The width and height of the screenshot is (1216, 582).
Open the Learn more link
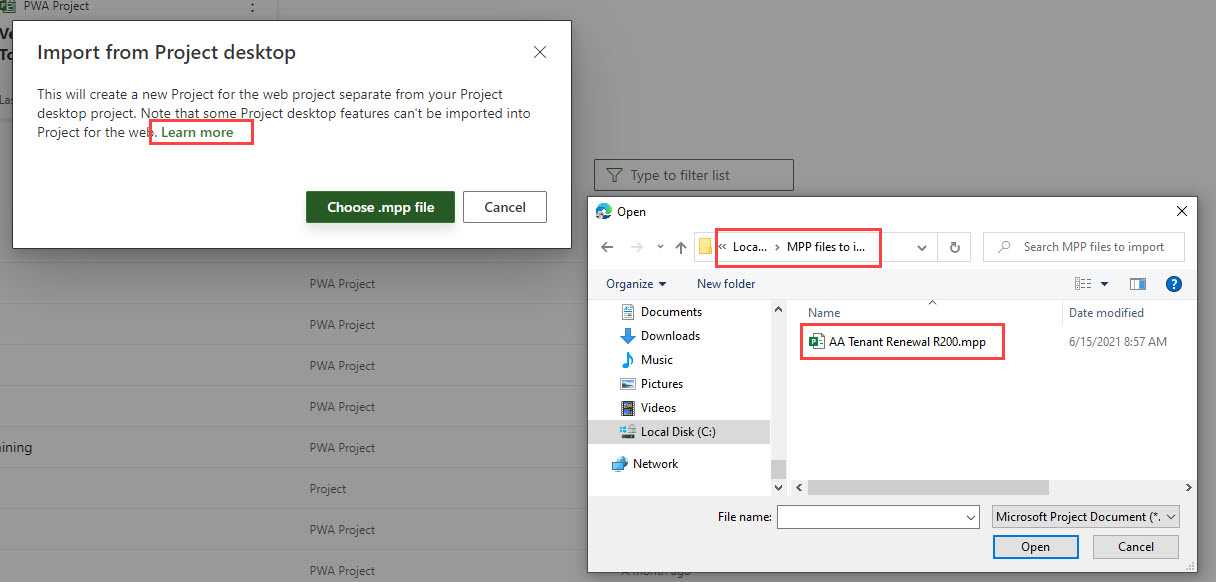tap(197, 132)
